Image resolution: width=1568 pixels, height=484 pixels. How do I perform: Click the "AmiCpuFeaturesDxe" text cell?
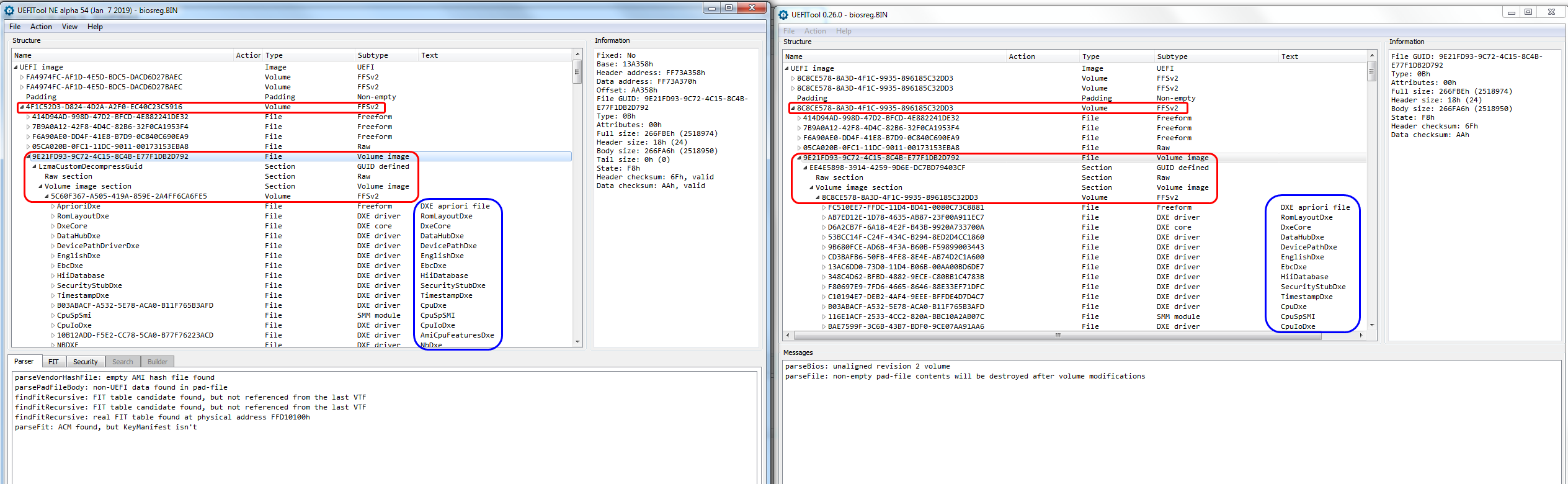tap(457, 335)
